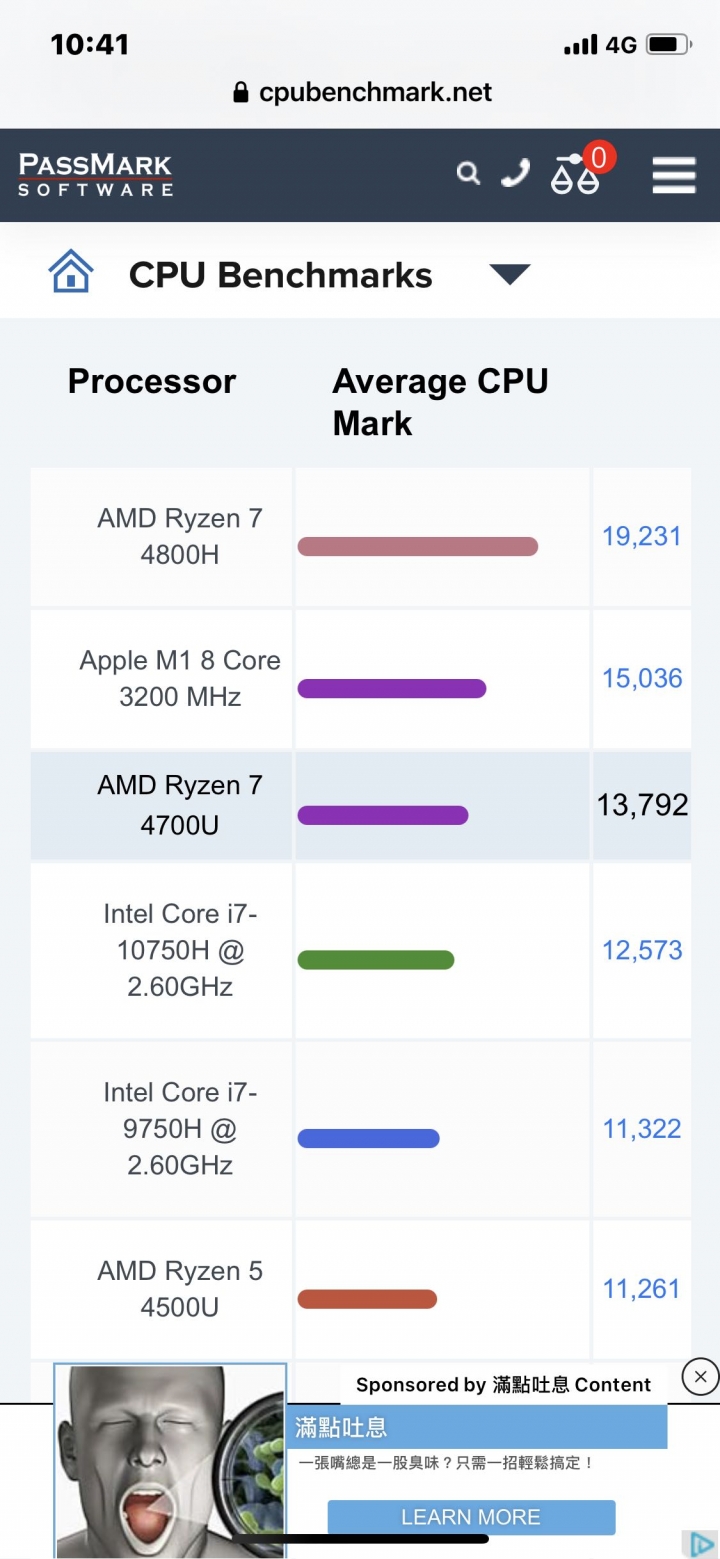Open the hamburger menu
720x1559 pixels.
tap(674, 175)
